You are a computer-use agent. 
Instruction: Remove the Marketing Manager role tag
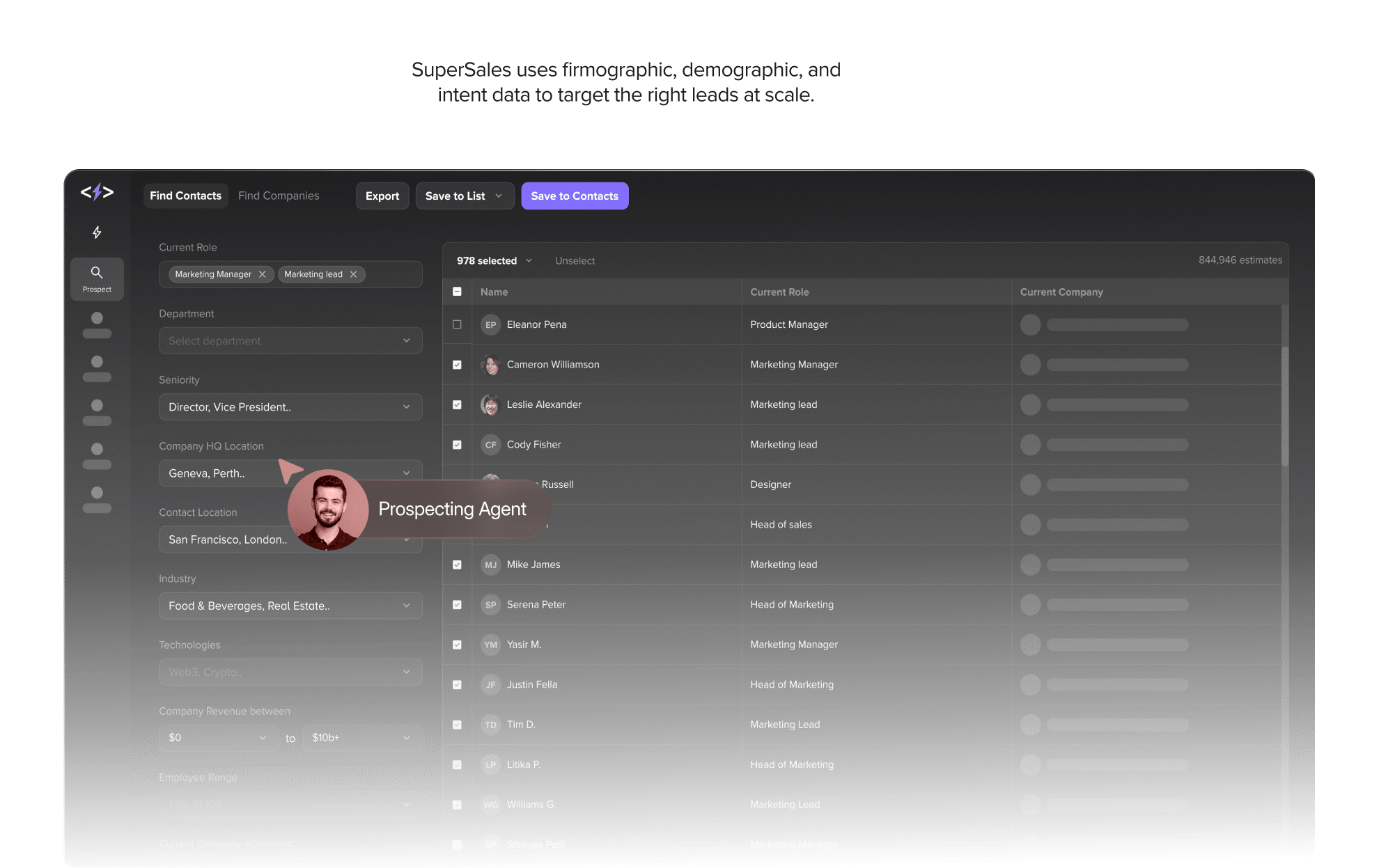(x=263, y=274)
